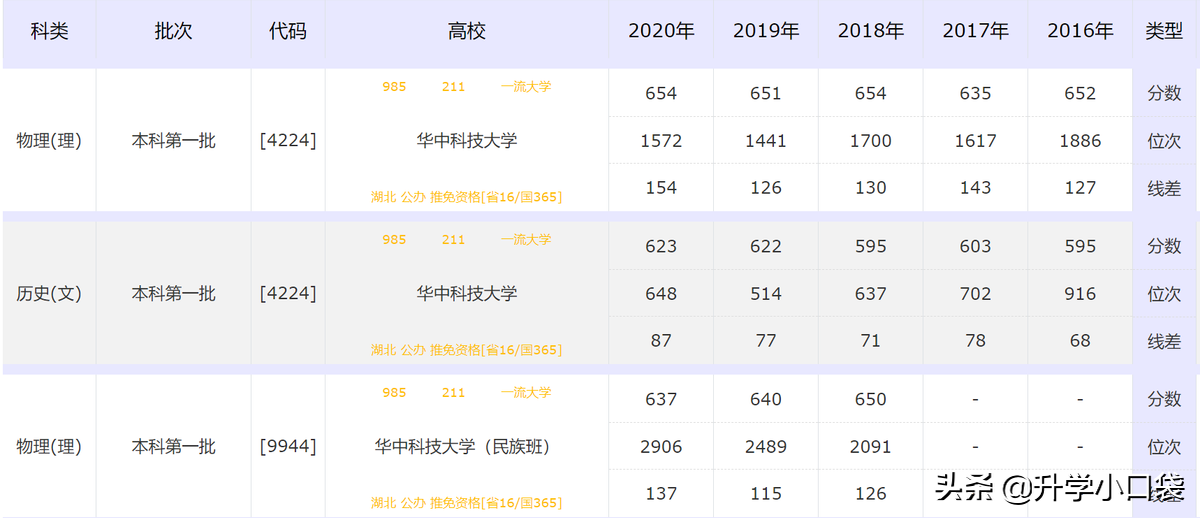Click the 位次 label beside 1886
Image resolution: width=1200 pixels, height=518 pixels.
[1164, 141]
